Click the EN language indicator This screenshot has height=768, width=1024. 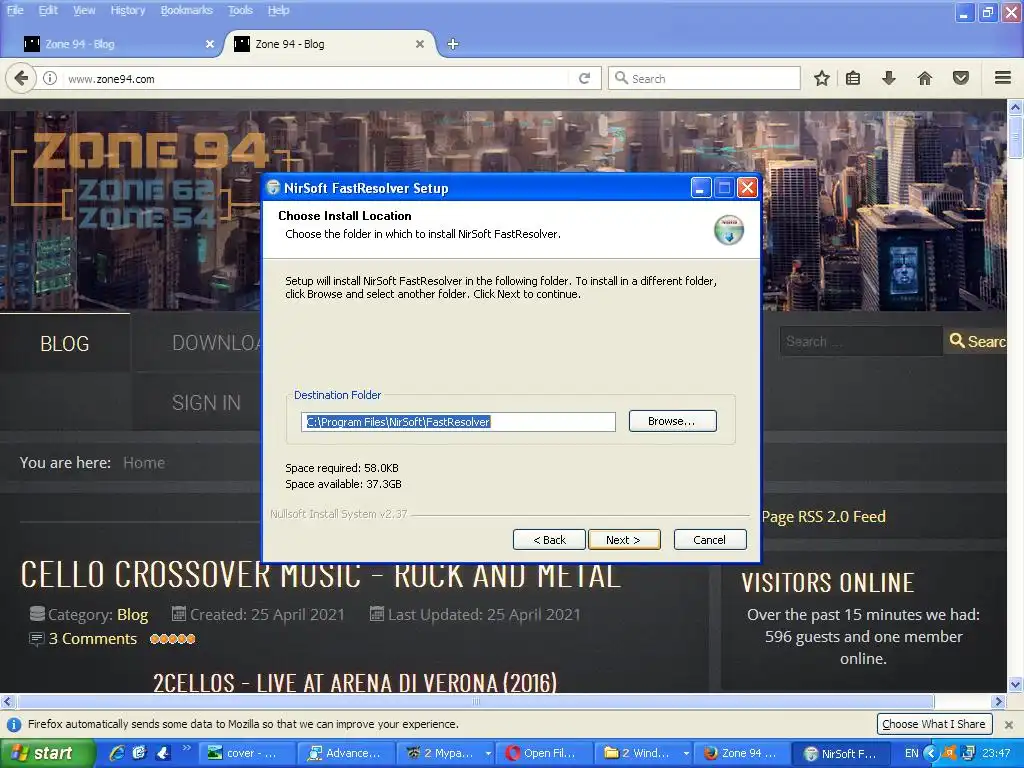[x=912, y=753]
